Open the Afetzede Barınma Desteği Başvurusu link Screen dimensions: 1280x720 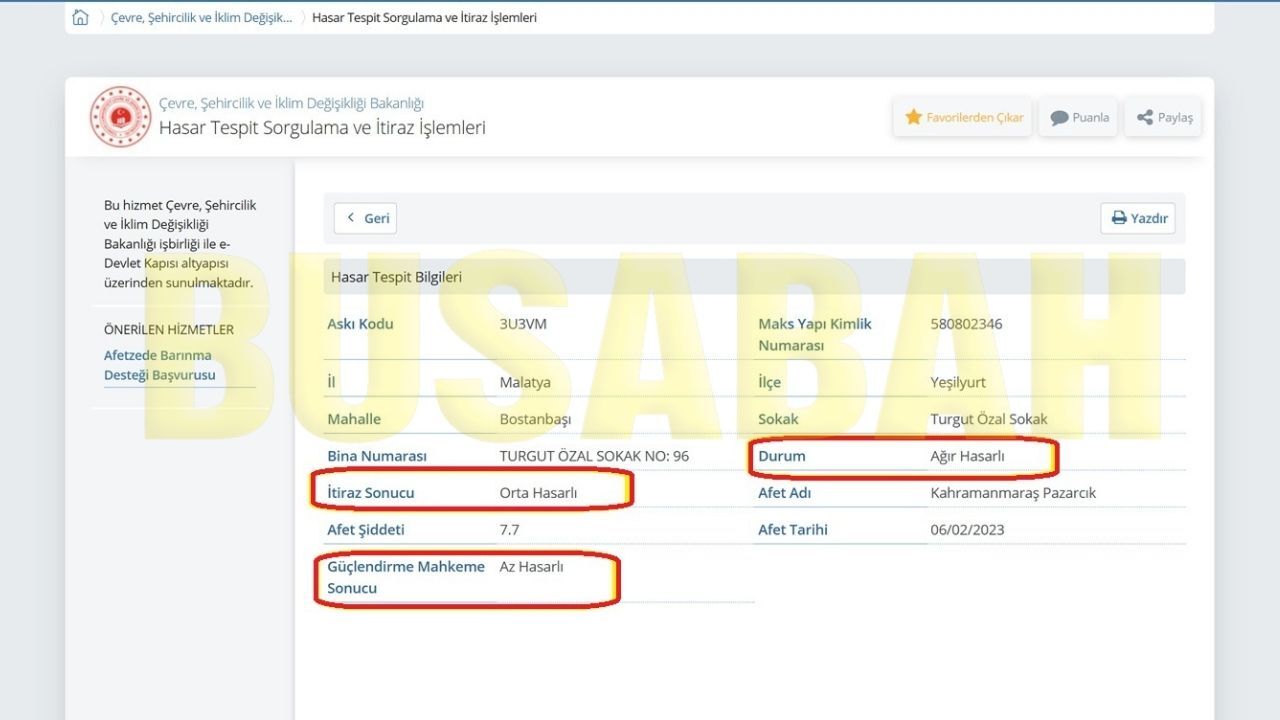click(x=159, y=365)
